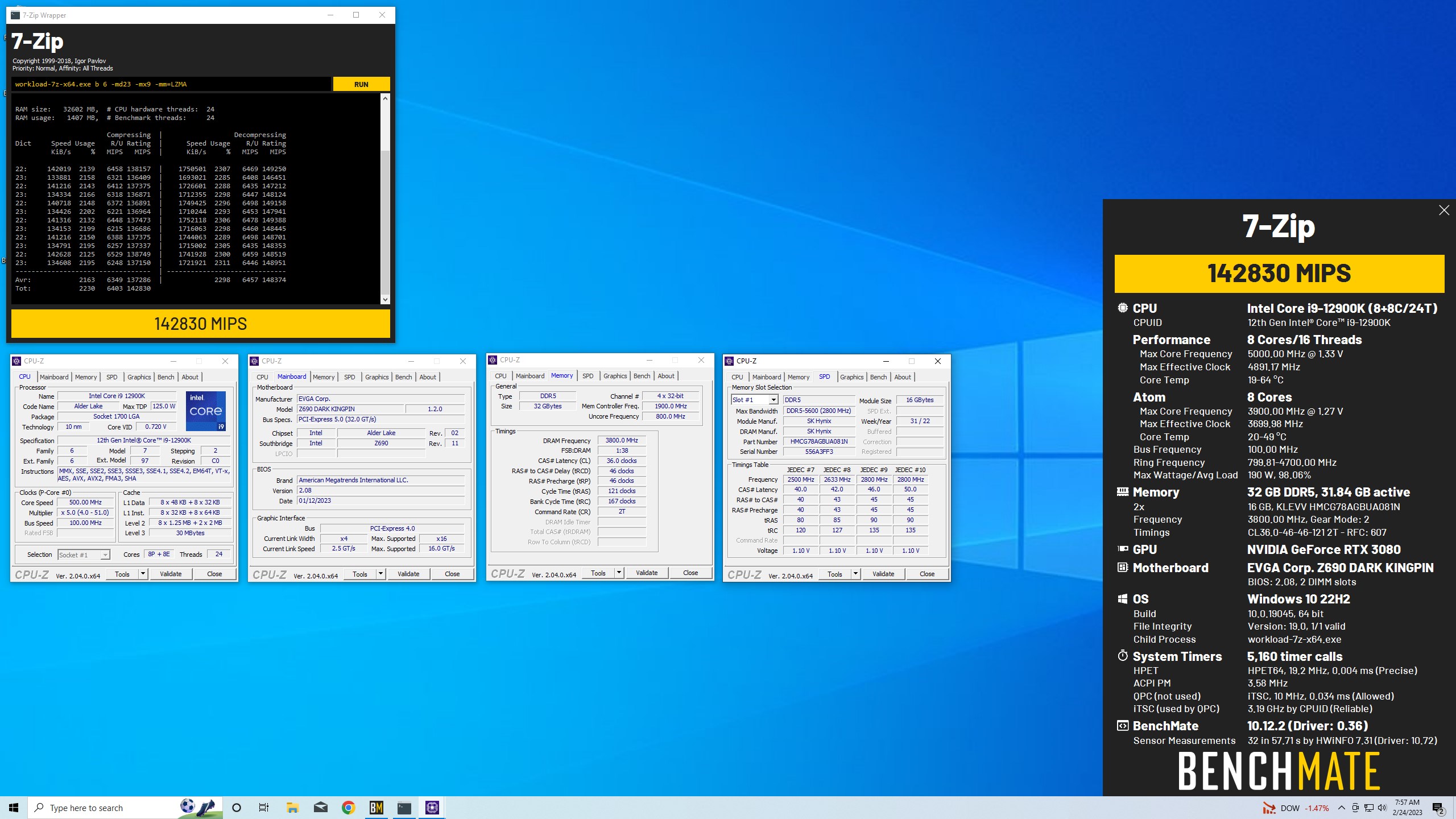Viewport: 1456px width, 819px height.
Task: Open the Socket #1 Selection dropdown
Action: [x=105, y=555]
